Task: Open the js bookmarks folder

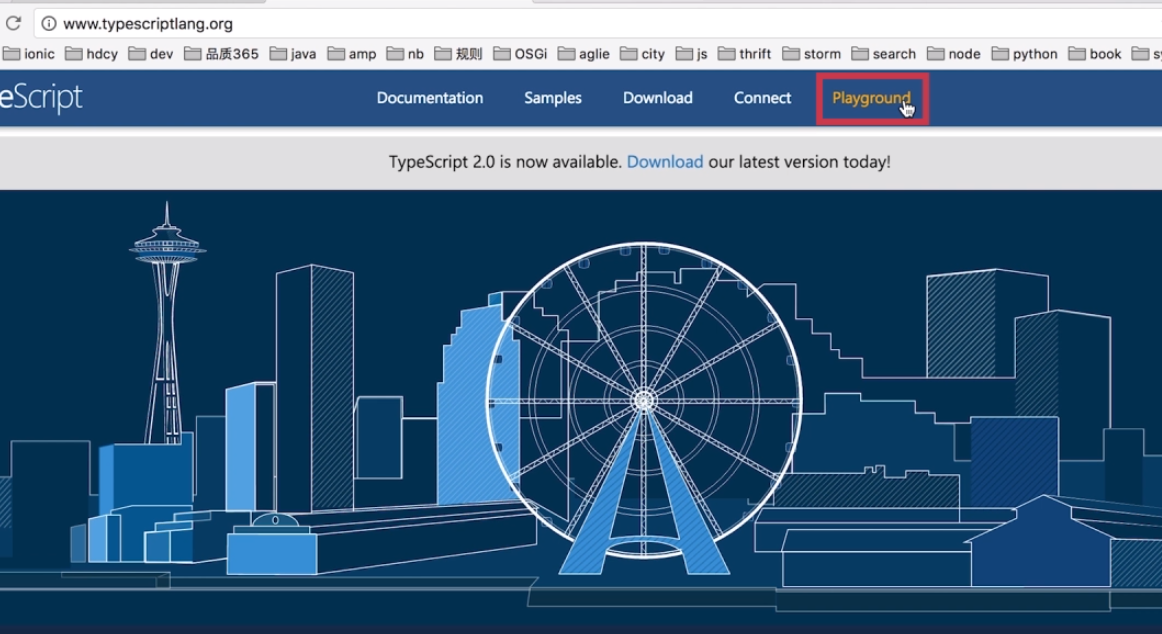Action: pos(691,54)
